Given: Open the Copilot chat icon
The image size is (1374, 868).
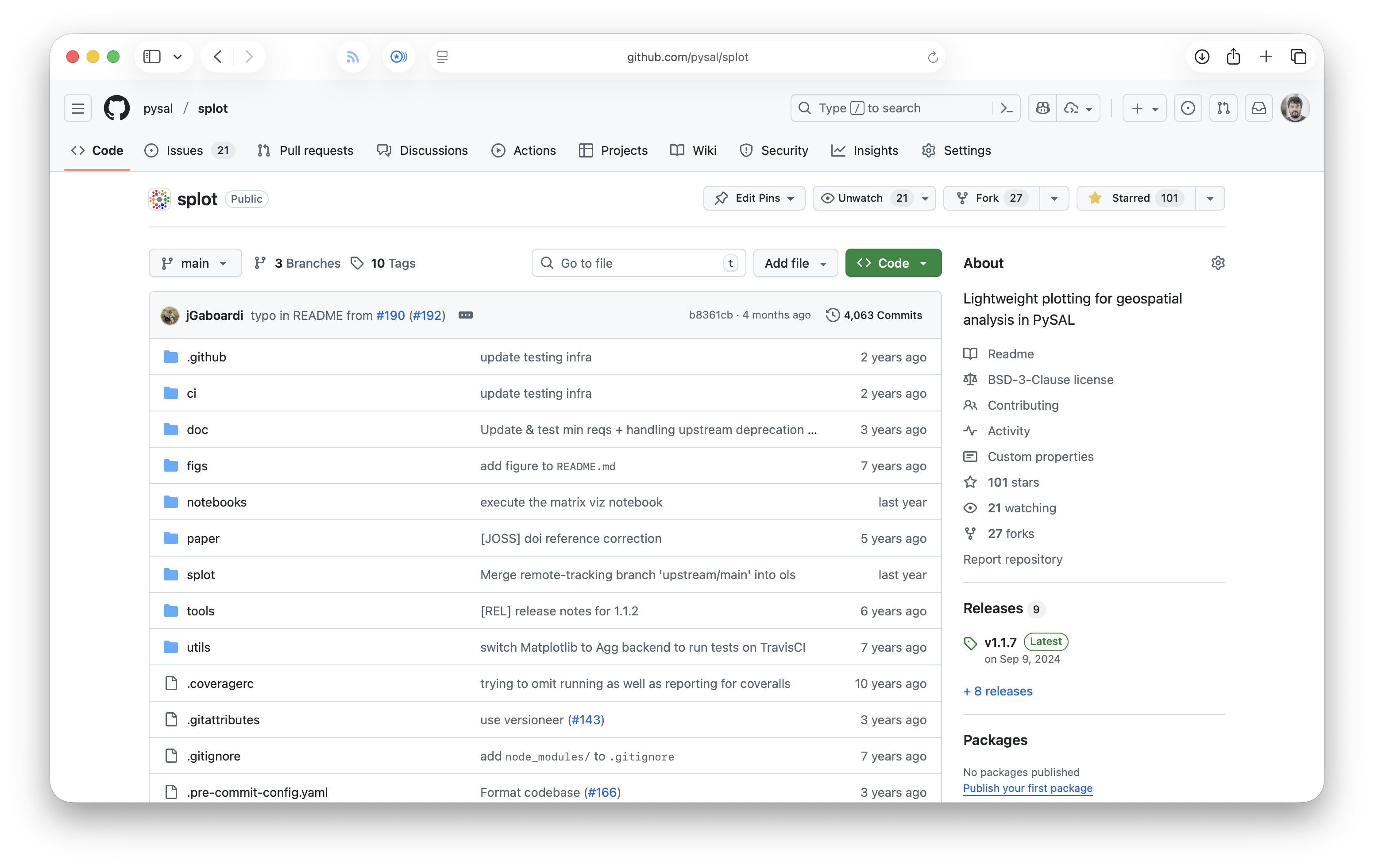Looking at the screenshot, I should tap(1042, 108).
